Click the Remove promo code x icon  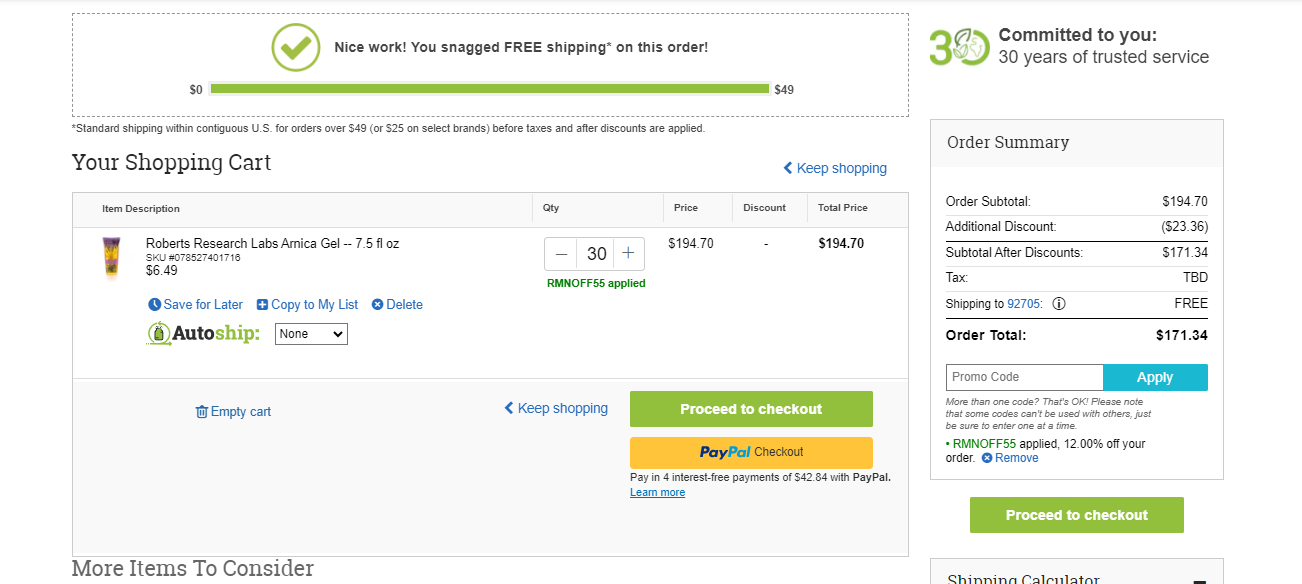(x=987, y=458)
